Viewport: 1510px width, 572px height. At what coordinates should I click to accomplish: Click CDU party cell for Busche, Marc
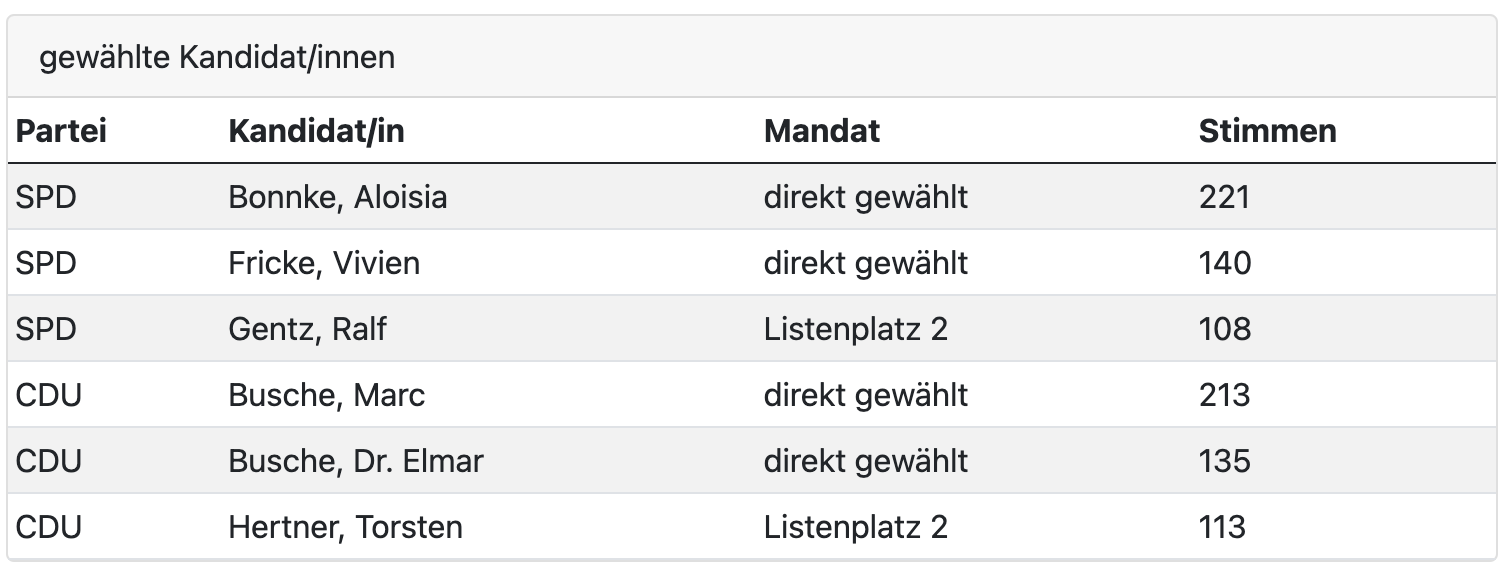(x=49, y=395)
